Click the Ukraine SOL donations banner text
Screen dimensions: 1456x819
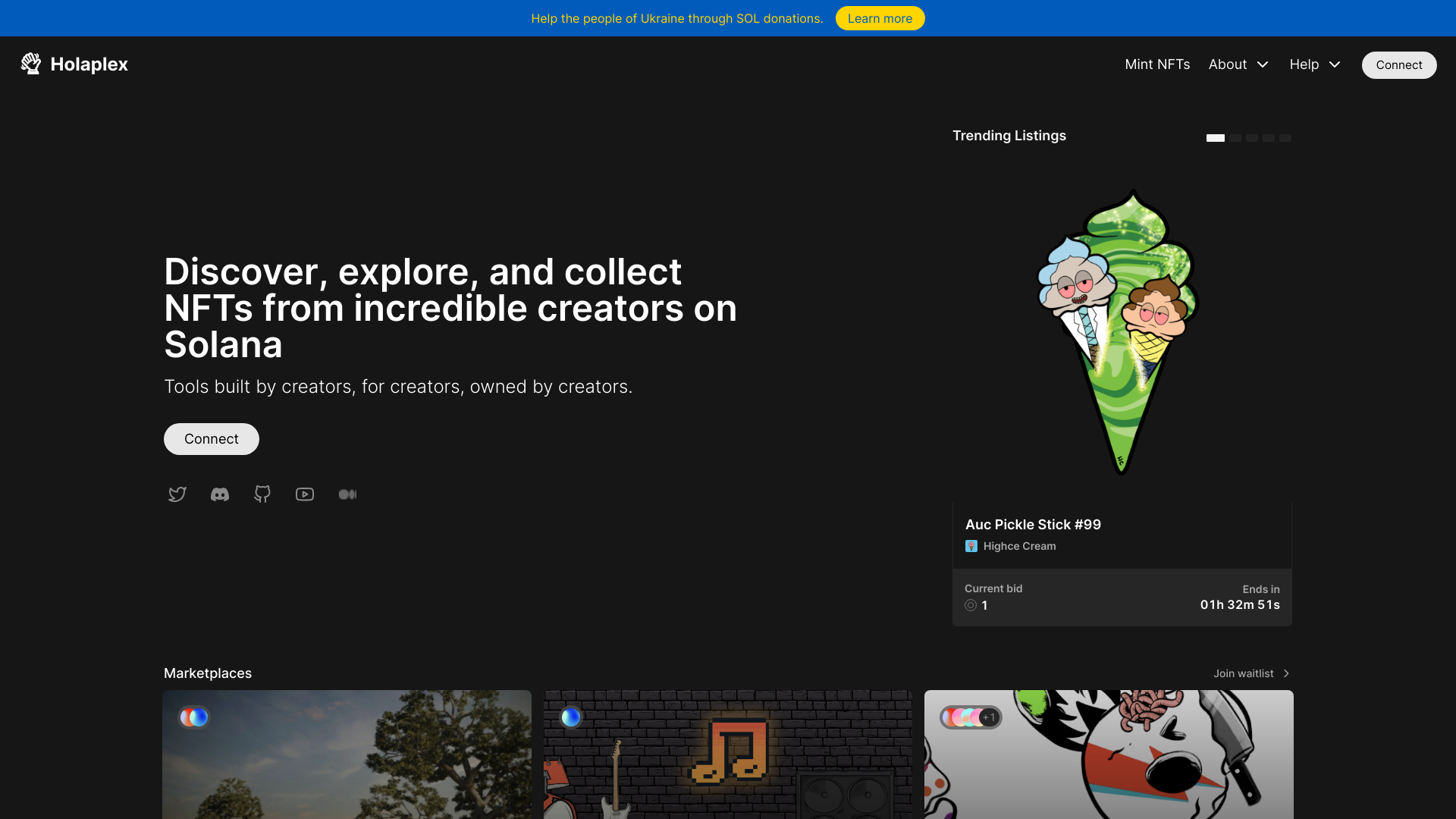pos(677,18)
